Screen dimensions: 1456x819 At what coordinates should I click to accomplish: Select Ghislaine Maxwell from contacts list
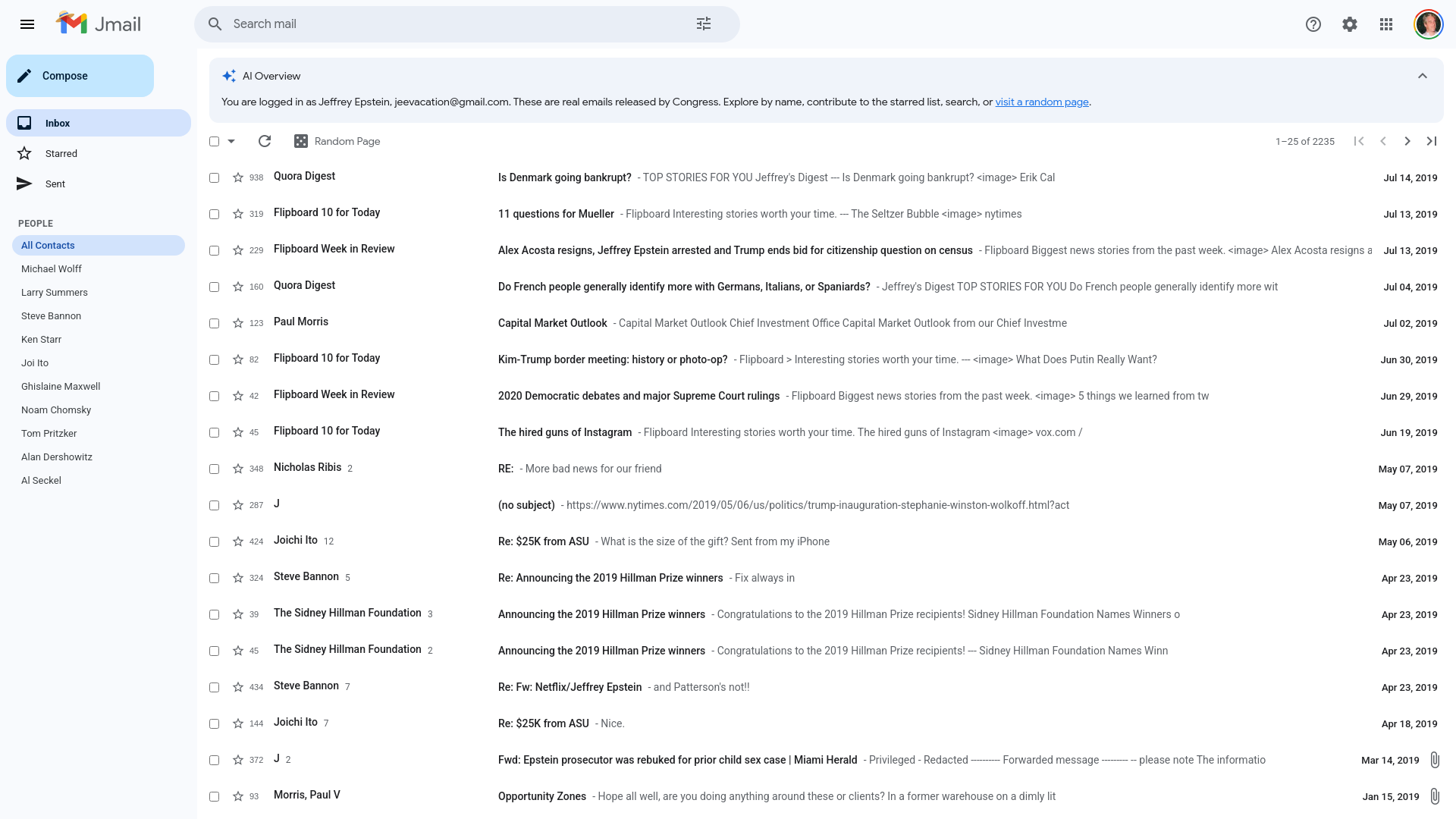[61, 386]
